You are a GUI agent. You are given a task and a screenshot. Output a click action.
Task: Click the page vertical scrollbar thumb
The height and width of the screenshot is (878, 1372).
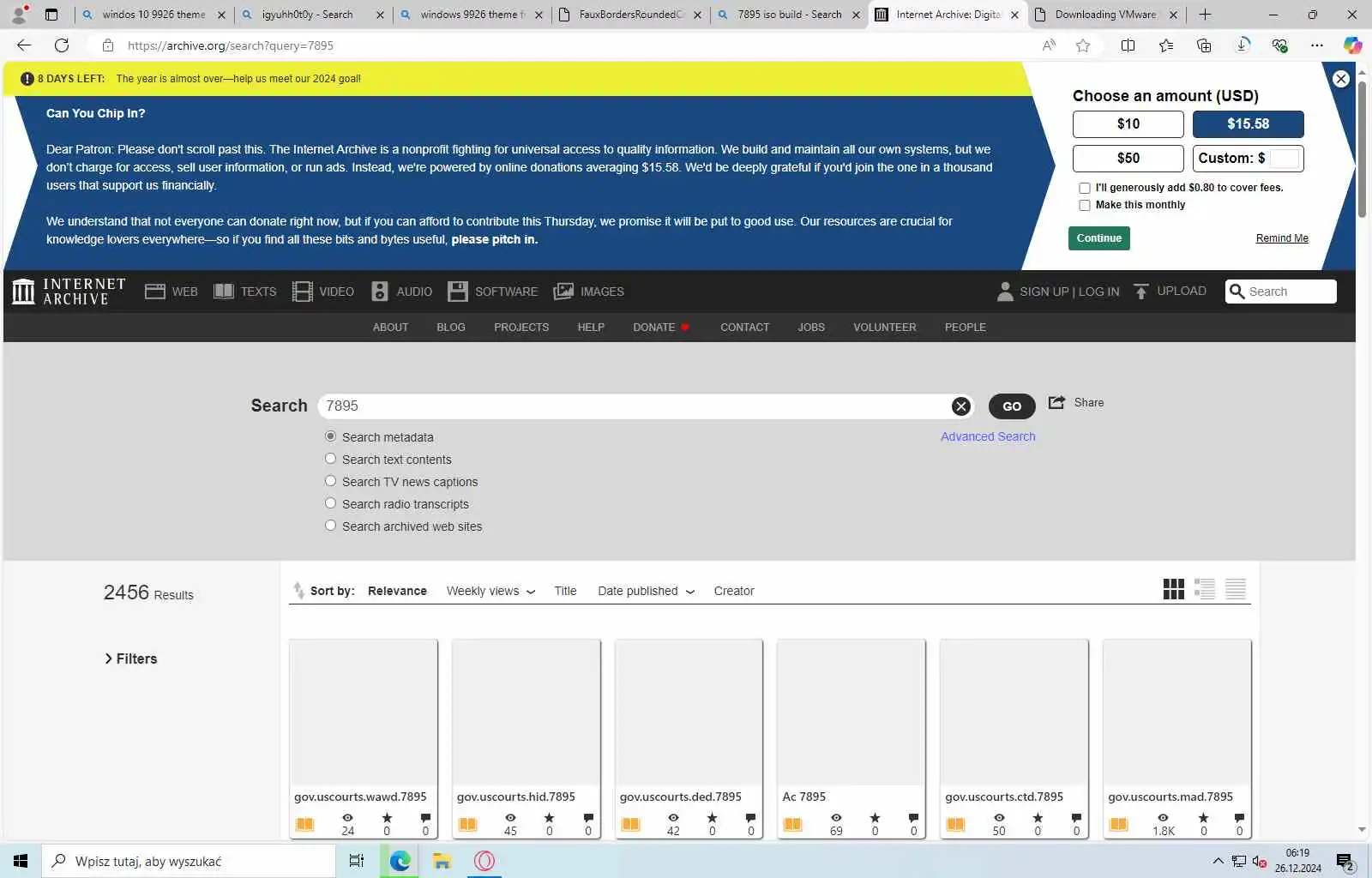click(x=1362, y=150)
